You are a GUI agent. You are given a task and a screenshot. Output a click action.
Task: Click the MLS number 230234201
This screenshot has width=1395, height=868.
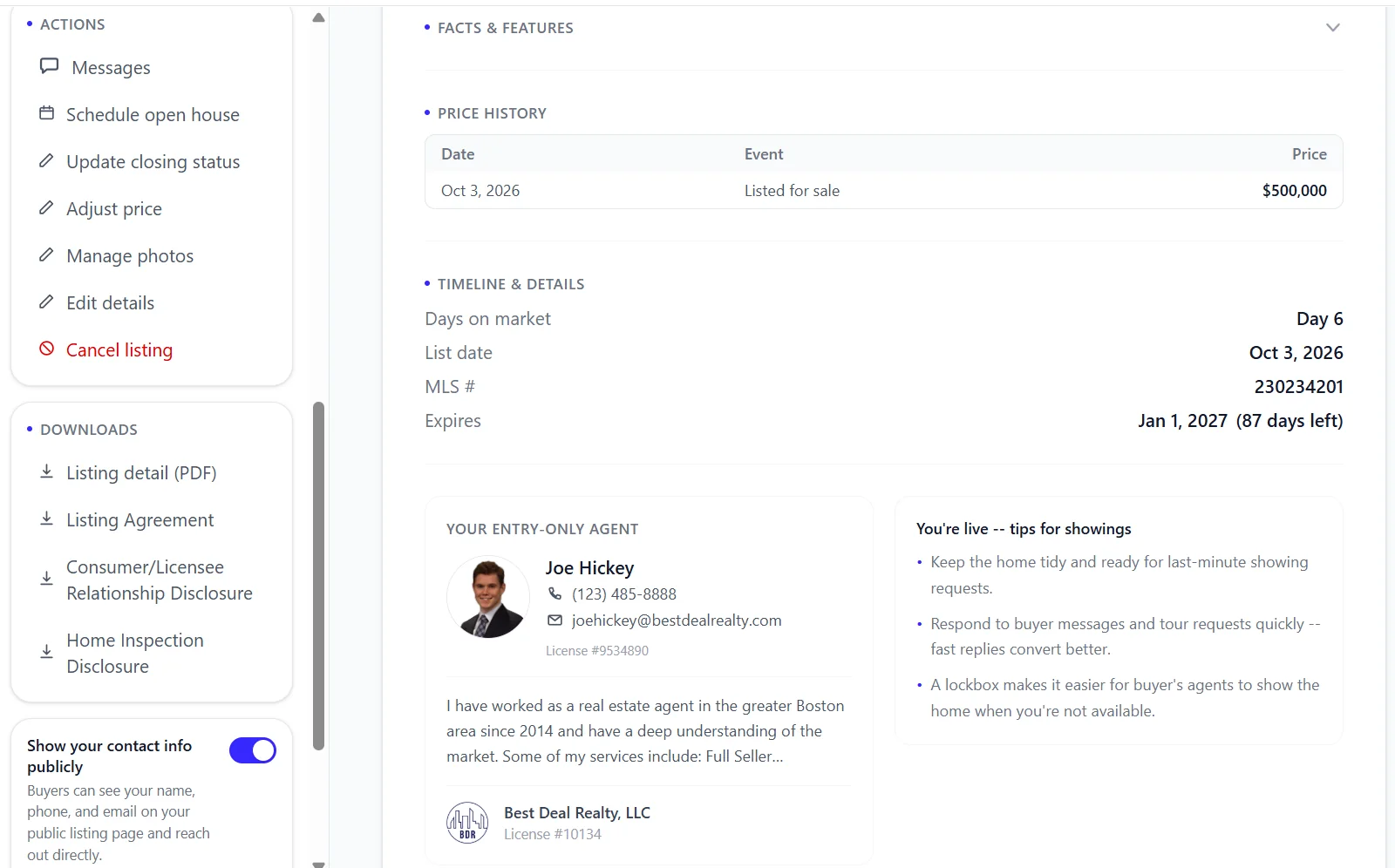tap(1298, 386)
